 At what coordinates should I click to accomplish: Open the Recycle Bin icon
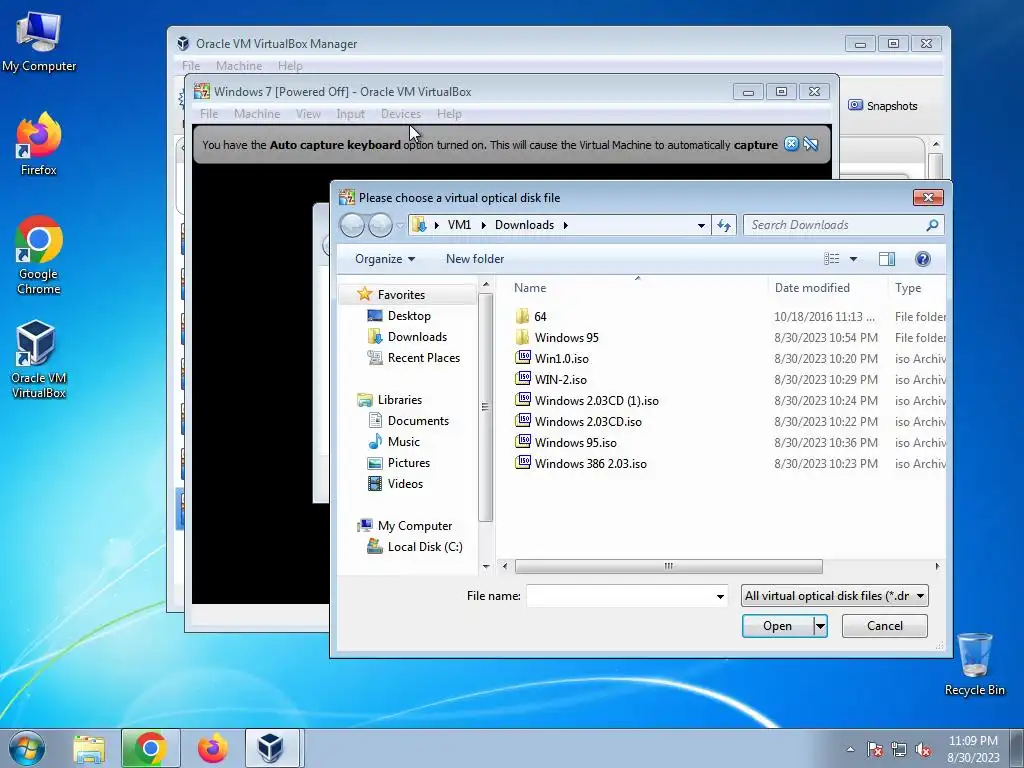tap(974, 664)
